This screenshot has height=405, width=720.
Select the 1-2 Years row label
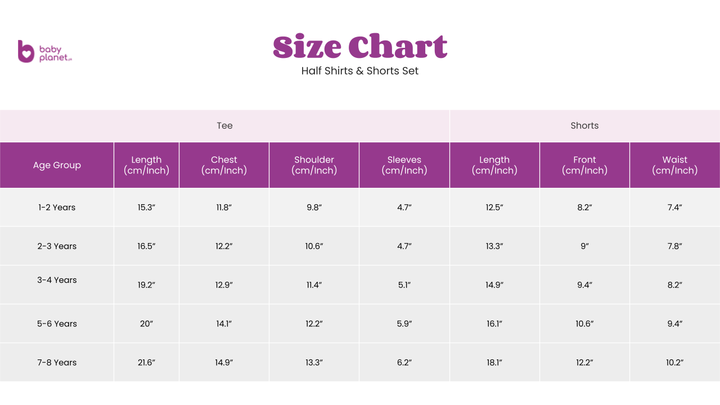(57, 207)
